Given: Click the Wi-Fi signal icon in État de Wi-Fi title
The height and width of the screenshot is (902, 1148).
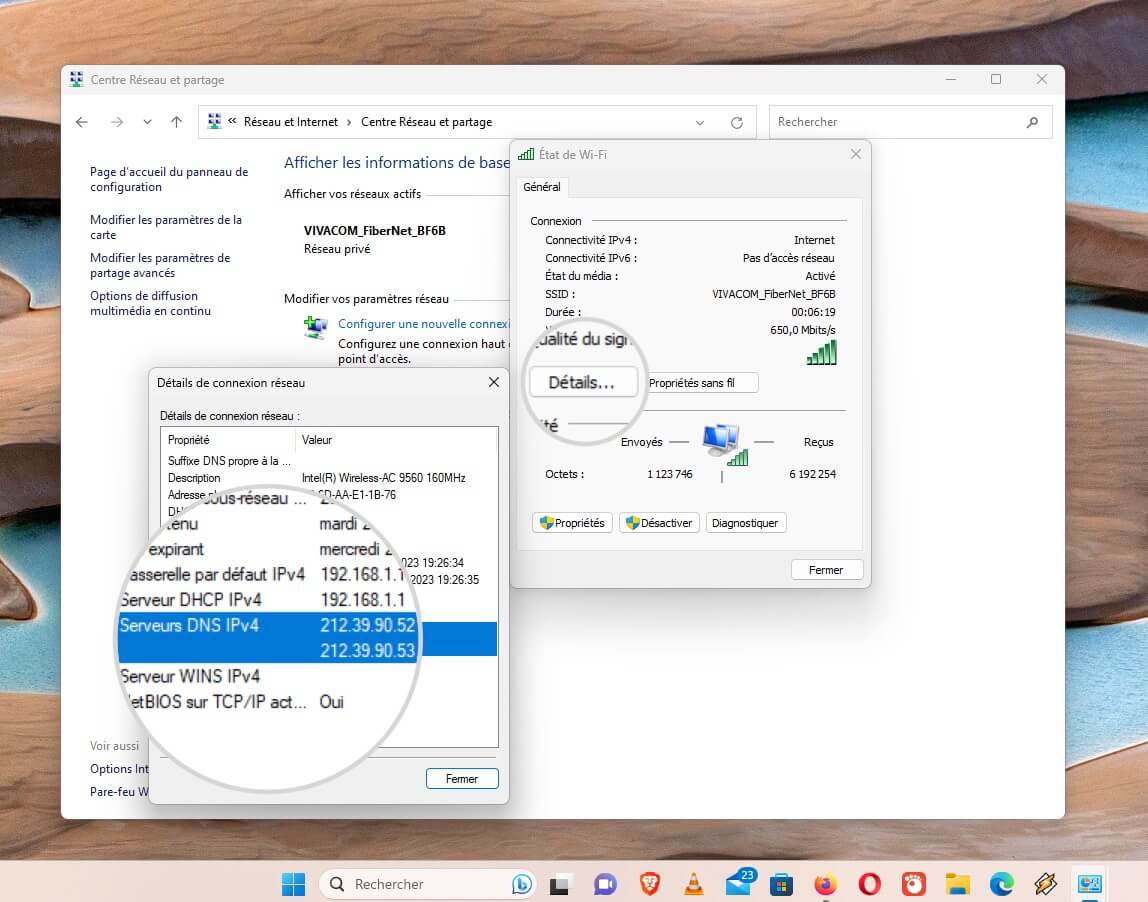Looking at the screenshot, I should (526, 154).
